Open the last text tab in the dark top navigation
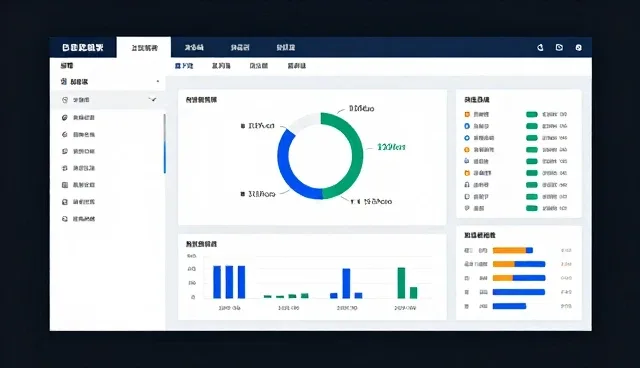Image resolution: width=640 pixels, height=368 pixels. click(x=286, y=47)
